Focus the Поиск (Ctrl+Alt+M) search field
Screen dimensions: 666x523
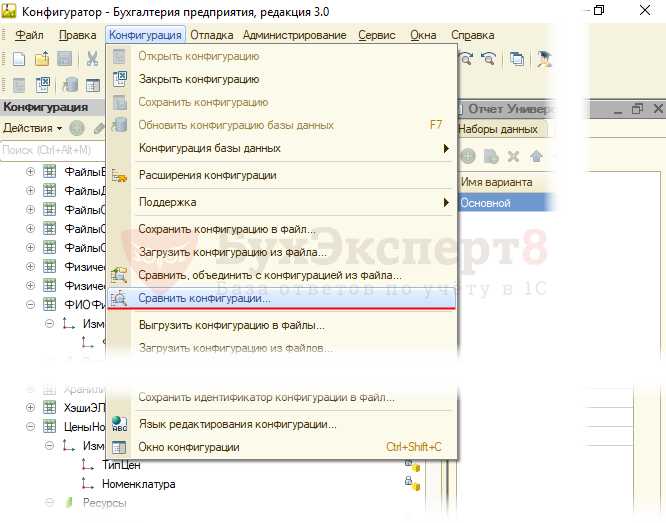(52, 150)
